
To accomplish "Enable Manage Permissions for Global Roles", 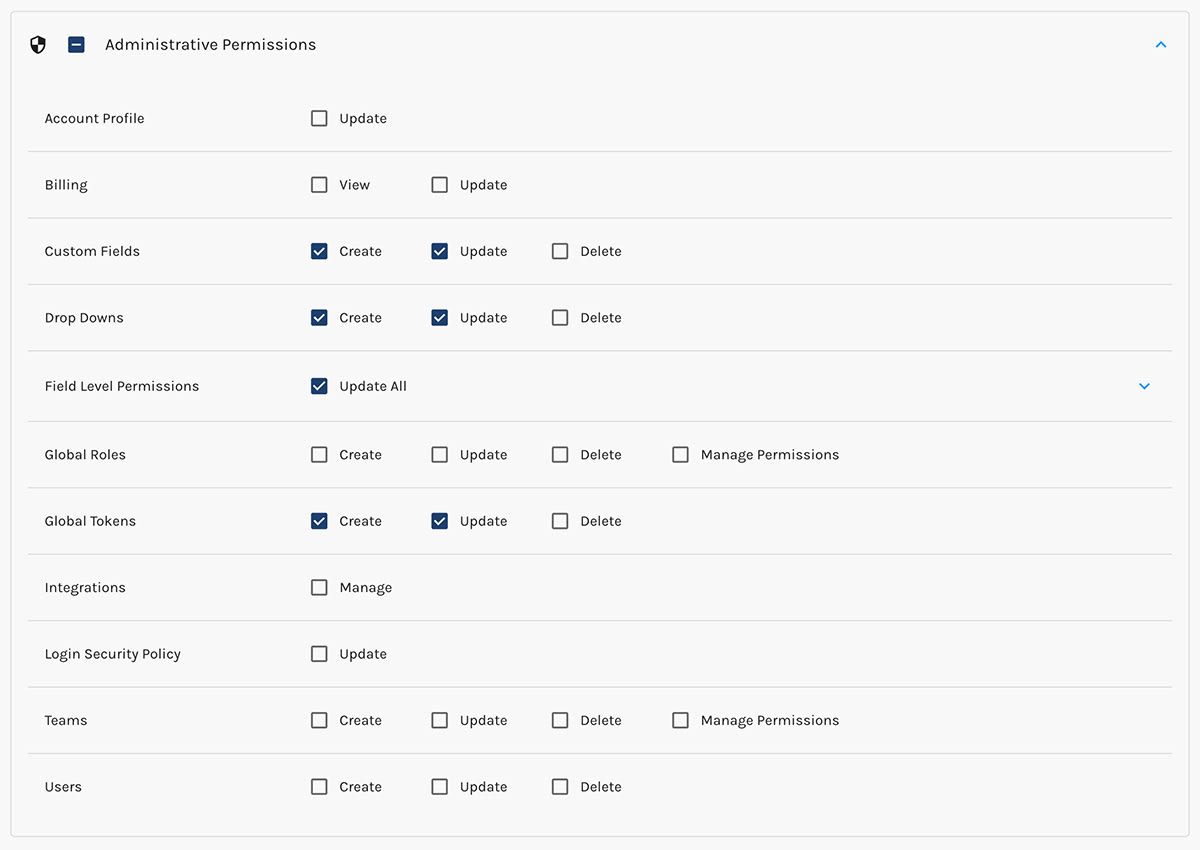I will (x=680, y=454).
